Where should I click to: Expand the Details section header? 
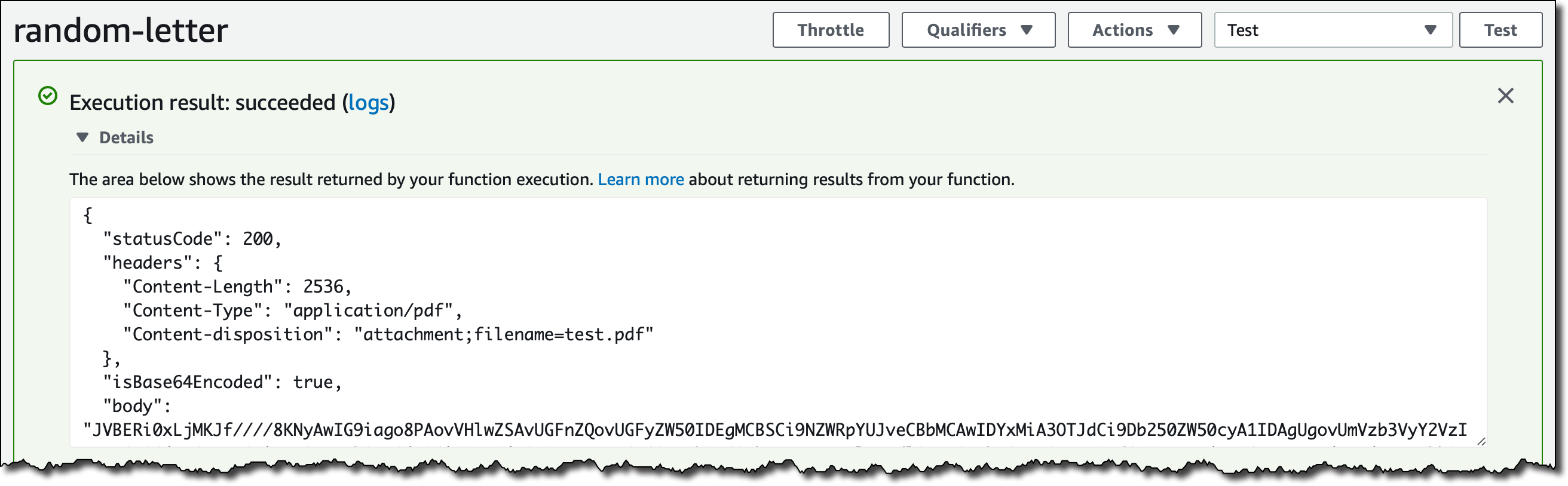127,137
